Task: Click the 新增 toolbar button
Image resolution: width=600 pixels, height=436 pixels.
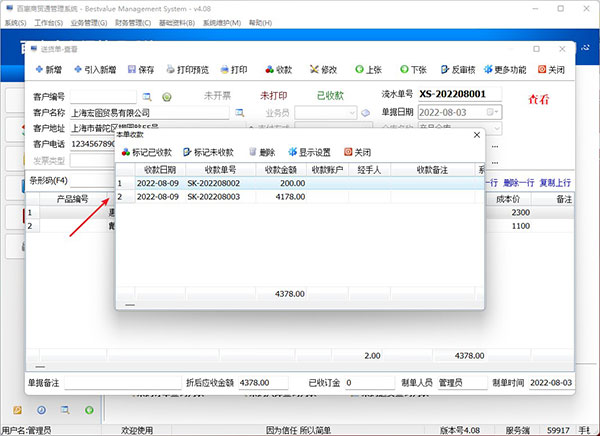Action: [x=49, y=70]
